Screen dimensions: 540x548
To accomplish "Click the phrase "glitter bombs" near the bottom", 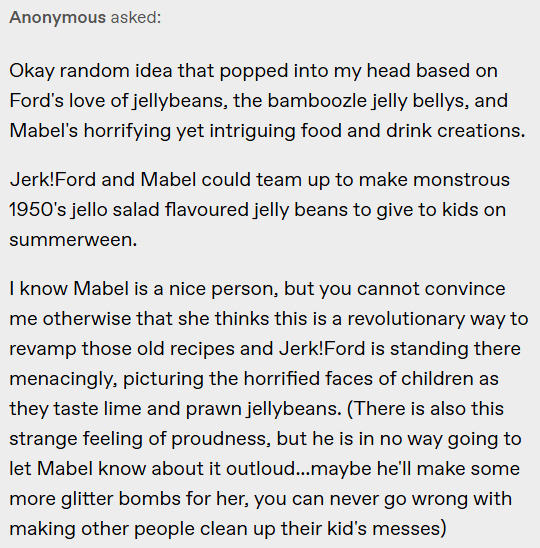I will [121, 499].
